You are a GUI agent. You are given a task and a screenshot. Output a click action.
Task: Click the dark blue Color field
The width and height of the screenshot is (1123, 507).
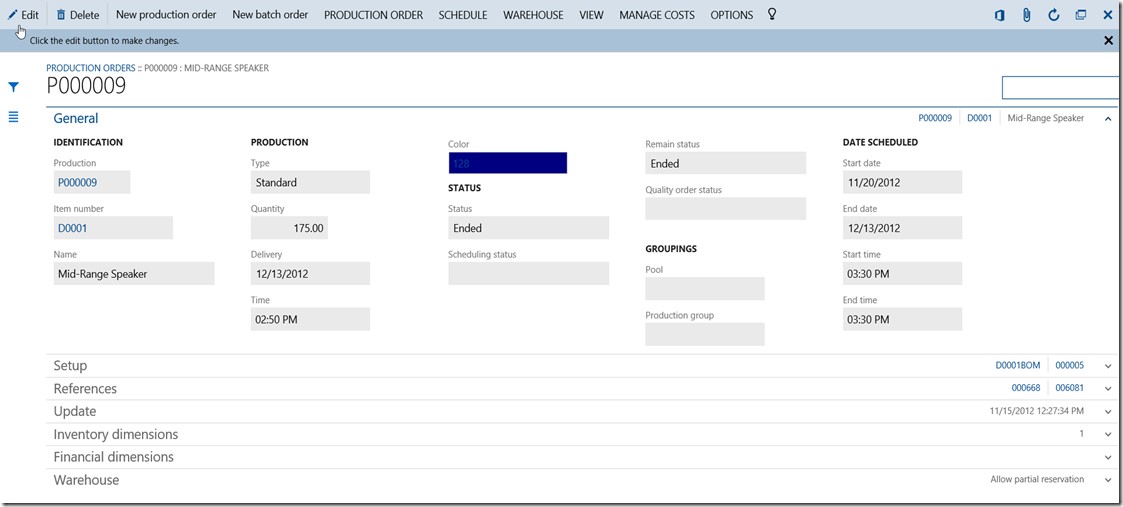(507, 163)
